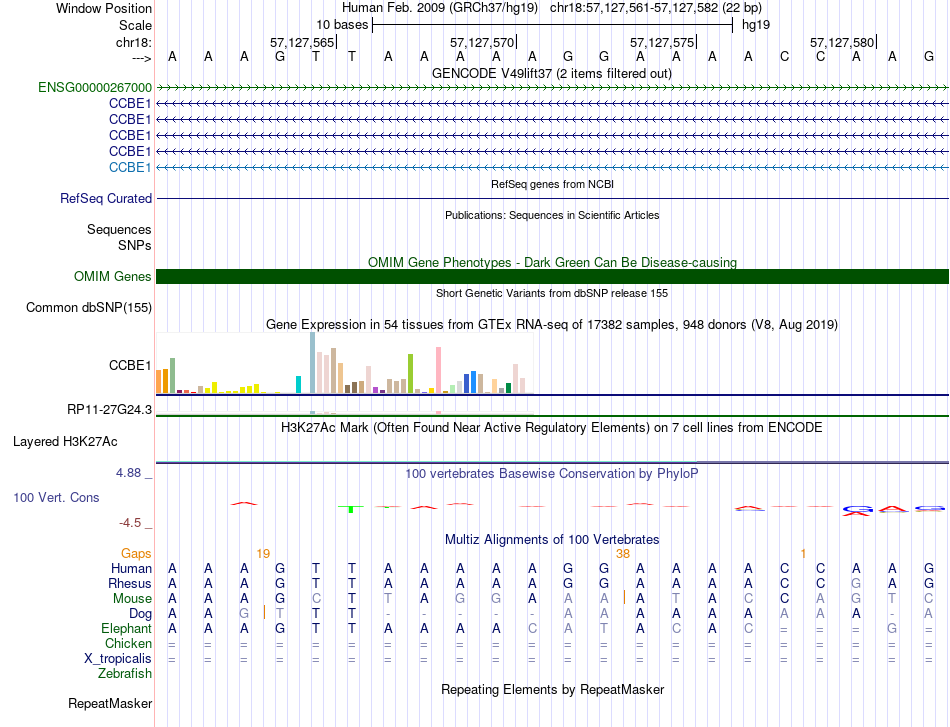Select the RefSeq Curated track label
950x727 pixels.
tap(106, 198)
